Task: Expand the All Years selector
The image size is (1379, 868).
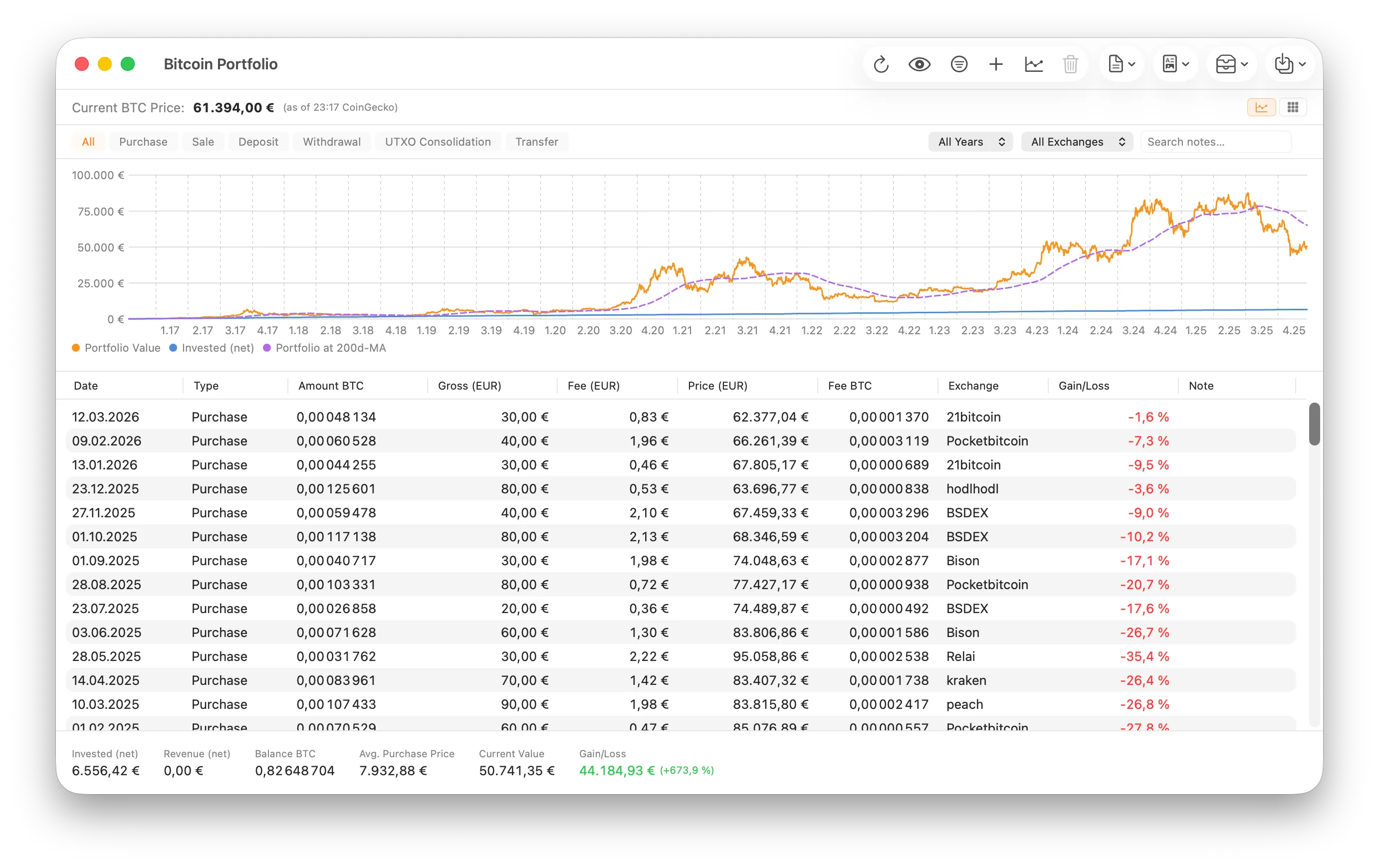Action: (971, 142)
